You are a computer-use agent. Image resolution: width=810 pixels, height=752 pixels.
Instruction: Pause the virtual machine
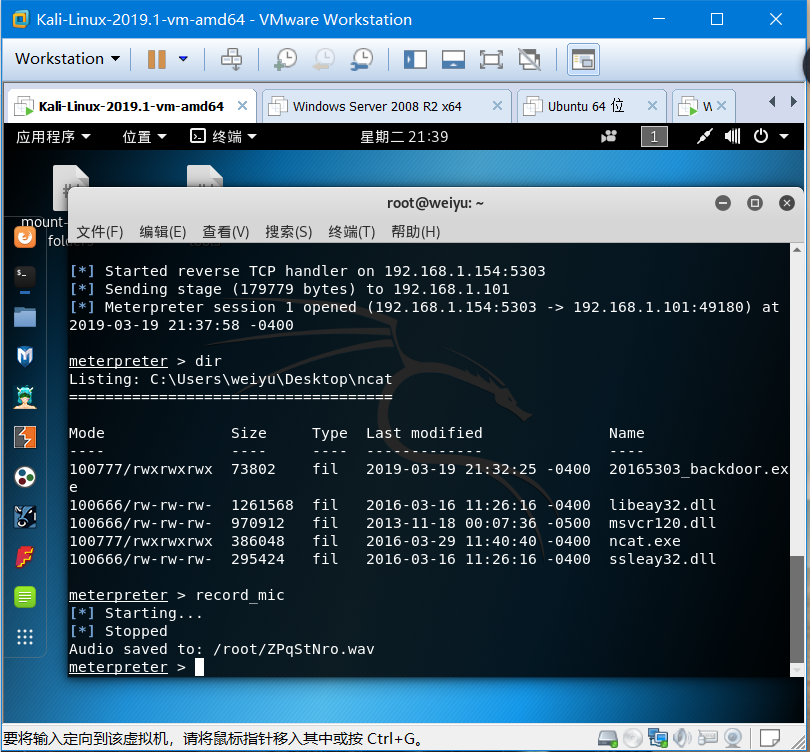(157, 59)
